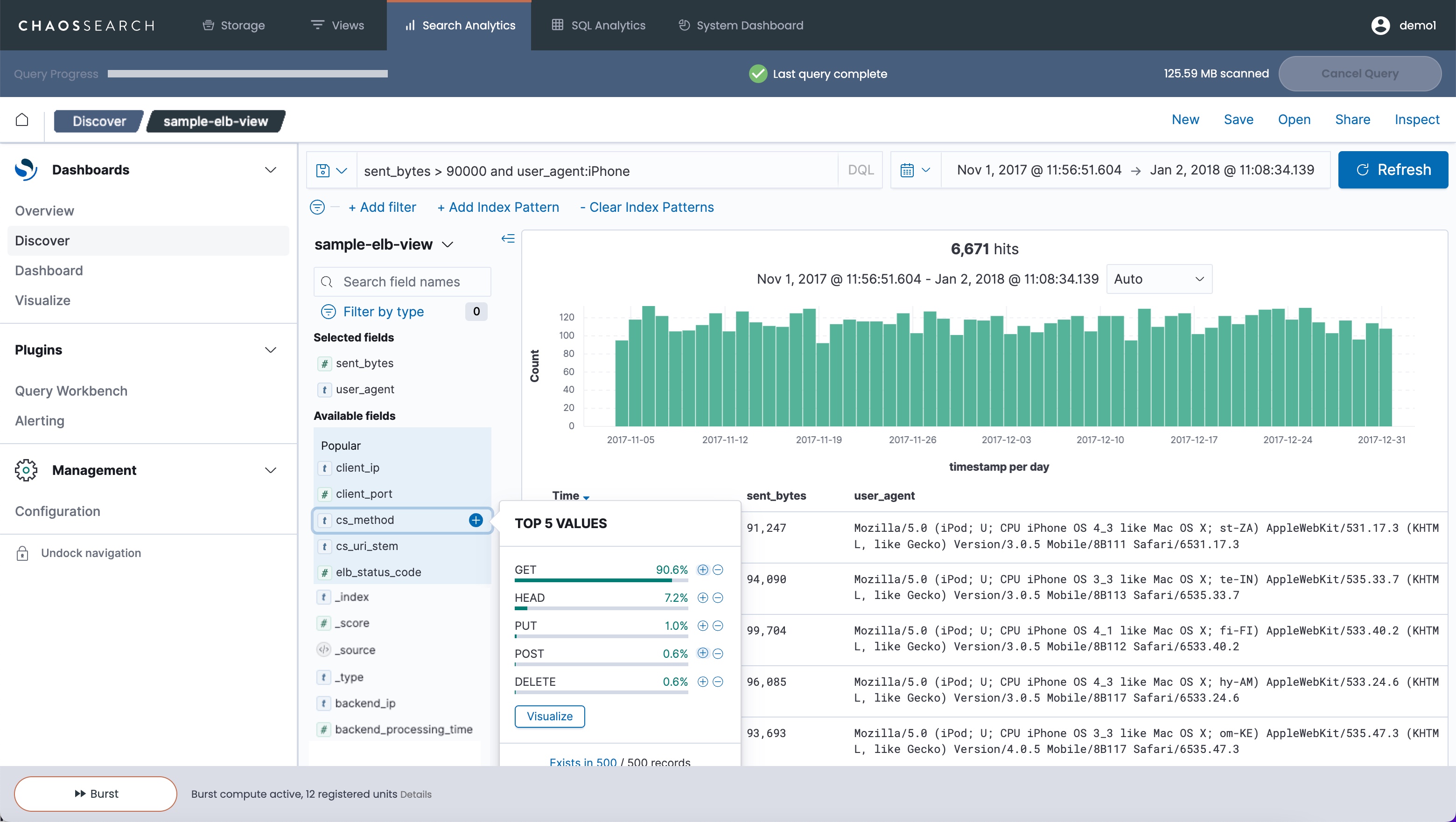Collapse the Dashboards section
The height and width of the screenshot is (822, 1456).
(271, 169)
